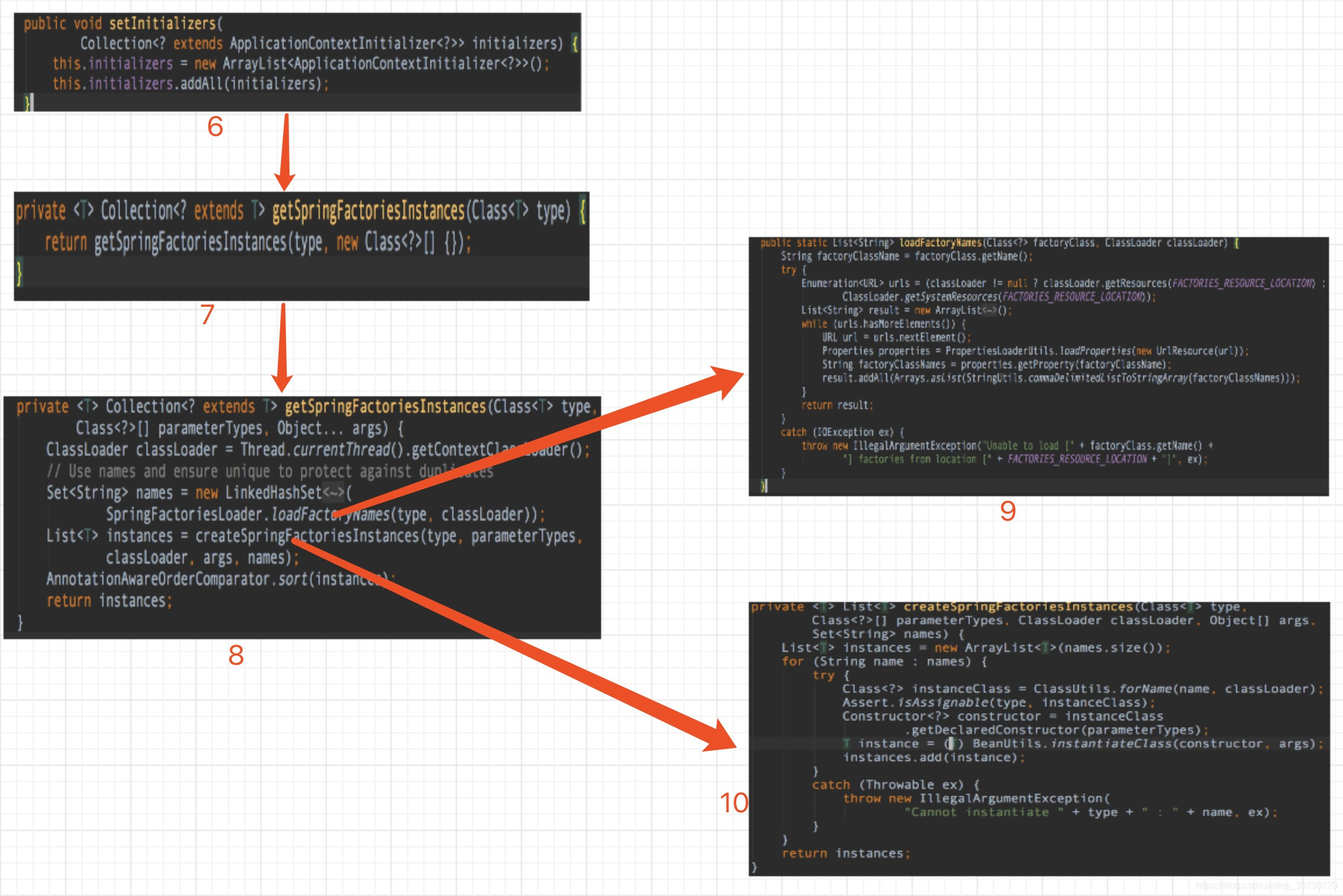Click the line containing 'factories from location'
This screenshot has height=896, width=1343.
1025,459
